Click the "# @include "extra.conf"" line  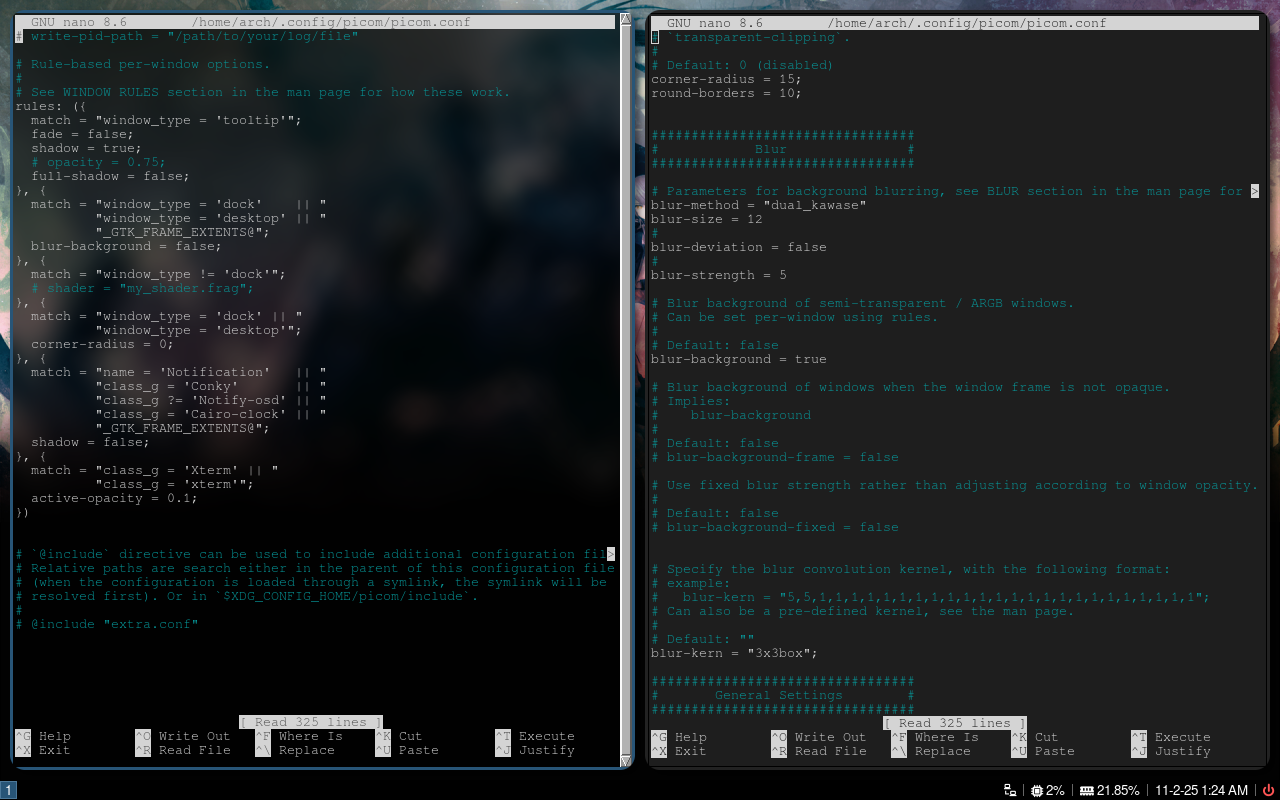point(107,624)
